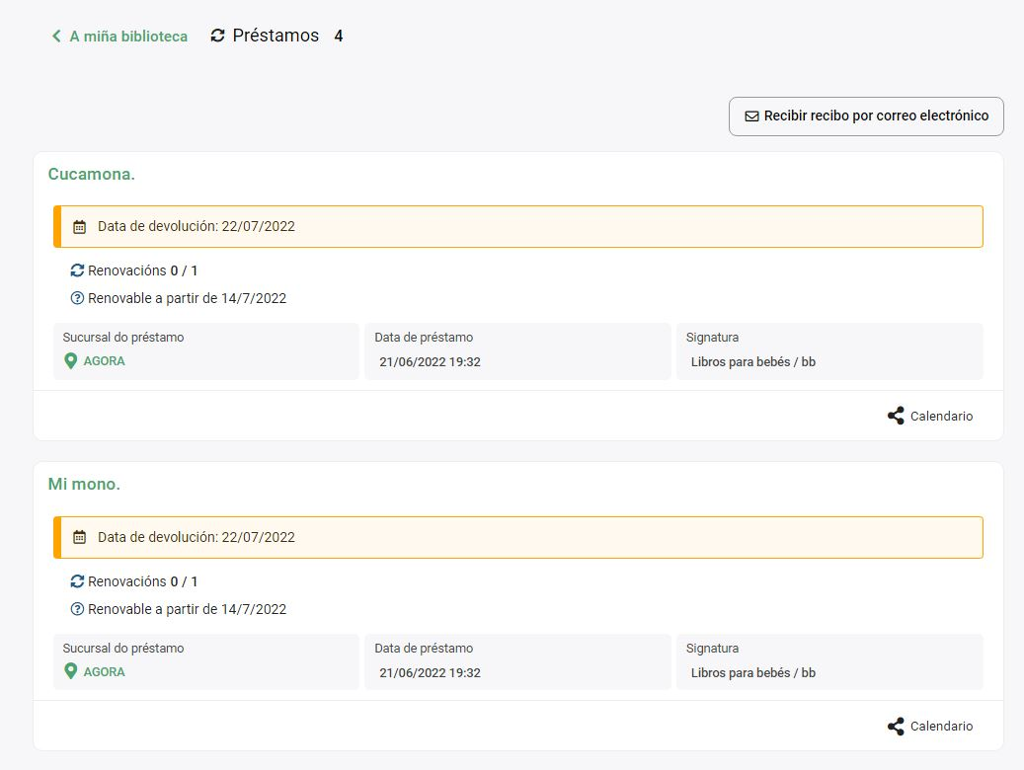The image size is (1024, 770).
Task: Click the renewals icon under Cucamona
Action: (77, 270)
